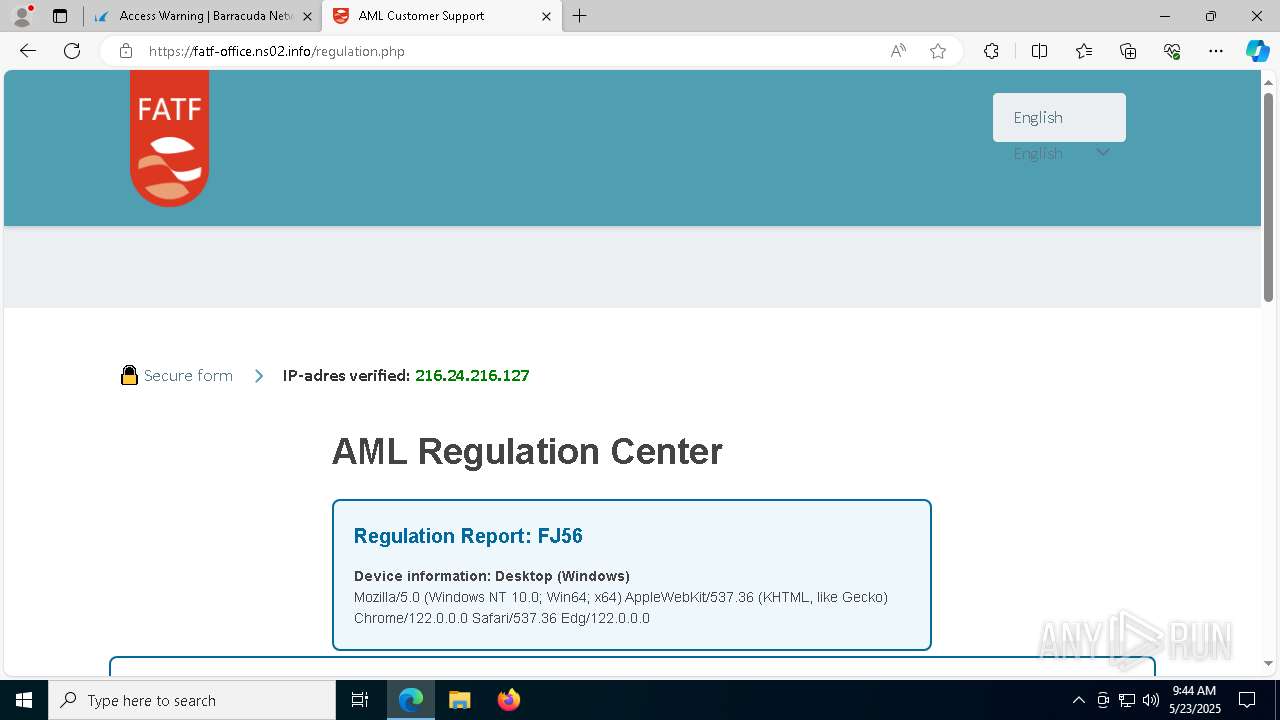Open the browser profile icon
The width and height of the screenshot is (1280, 720).
tap(21, 16)
